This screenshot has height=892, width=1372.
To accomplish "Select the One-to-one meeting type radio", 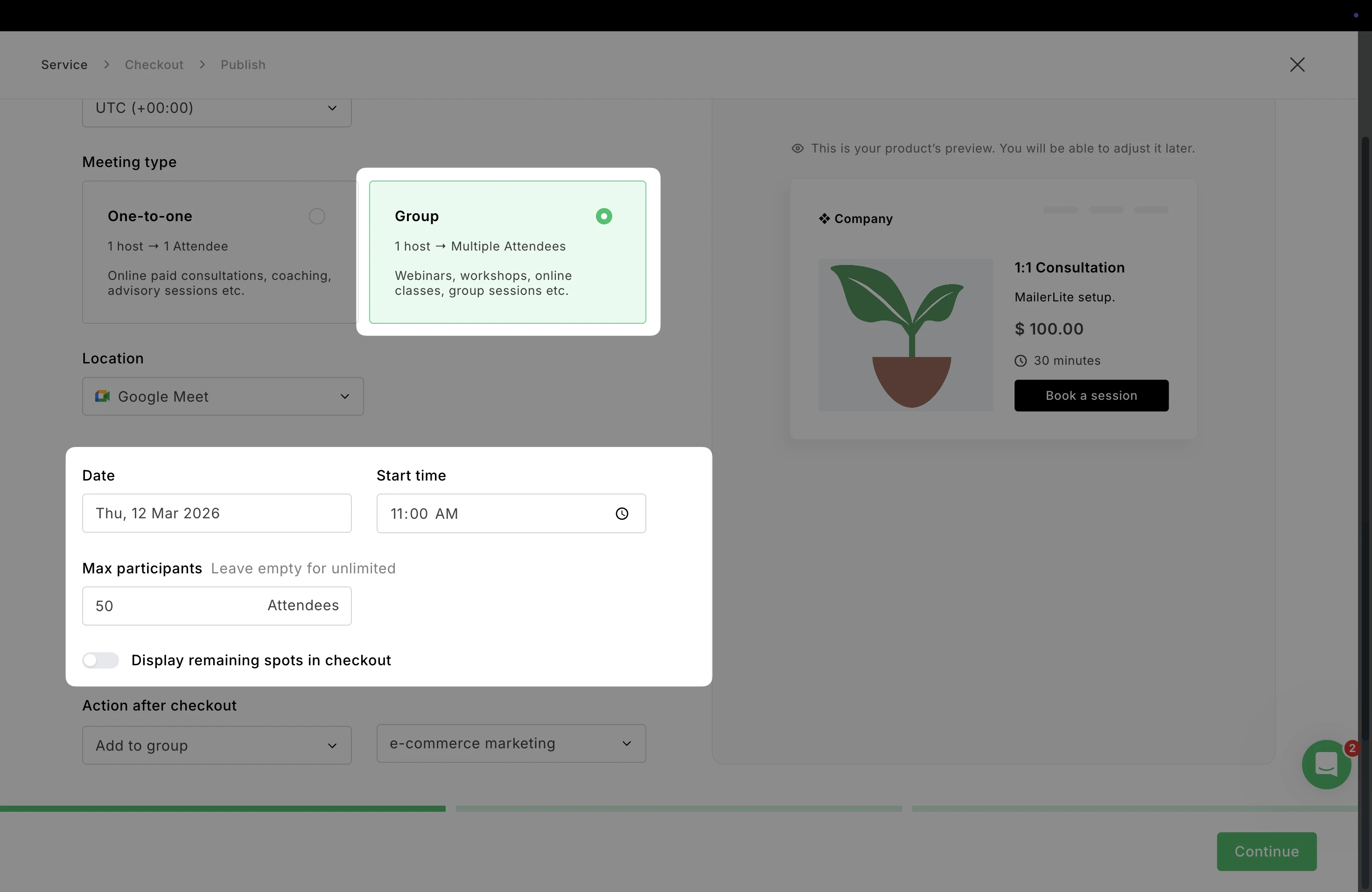I will click(x=317, y=216).
